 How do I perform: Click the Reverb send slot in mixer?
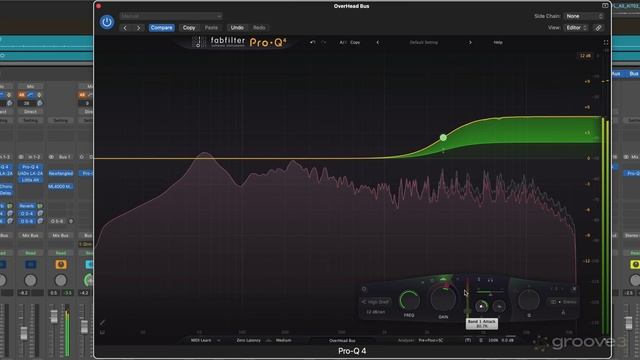pos(27,206)
